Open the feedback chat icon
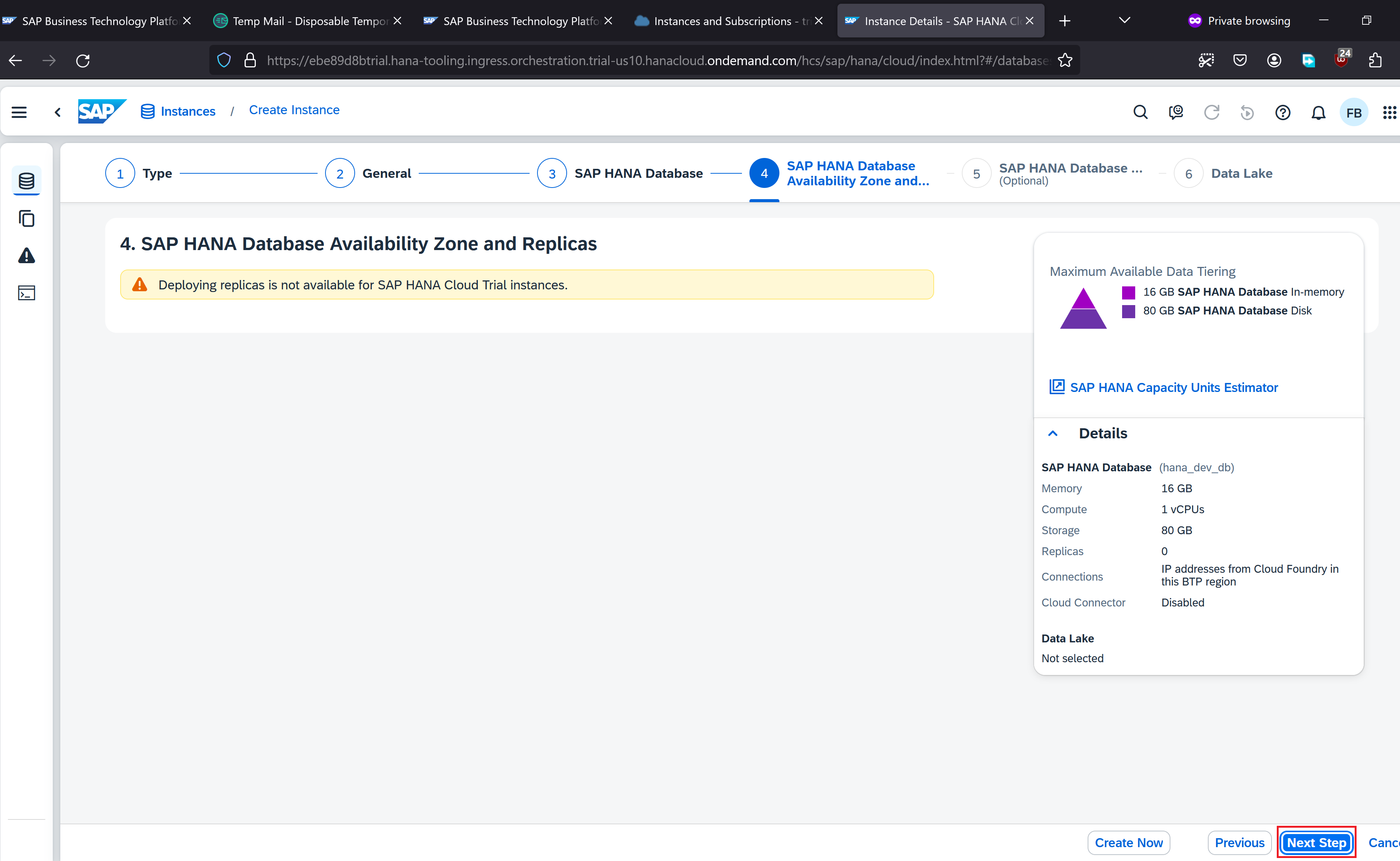 pos(1176,112)
